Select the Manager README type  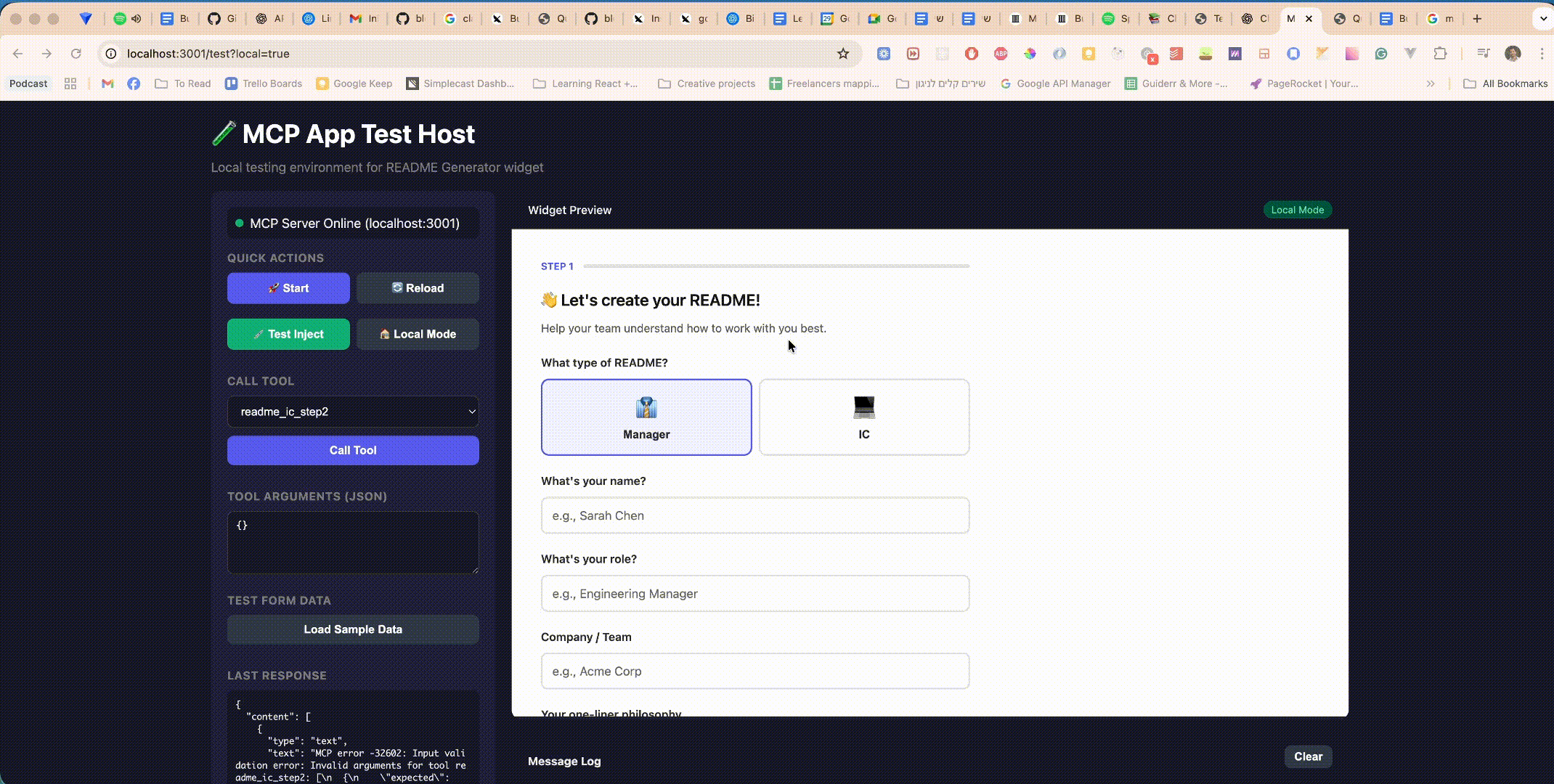646,417
